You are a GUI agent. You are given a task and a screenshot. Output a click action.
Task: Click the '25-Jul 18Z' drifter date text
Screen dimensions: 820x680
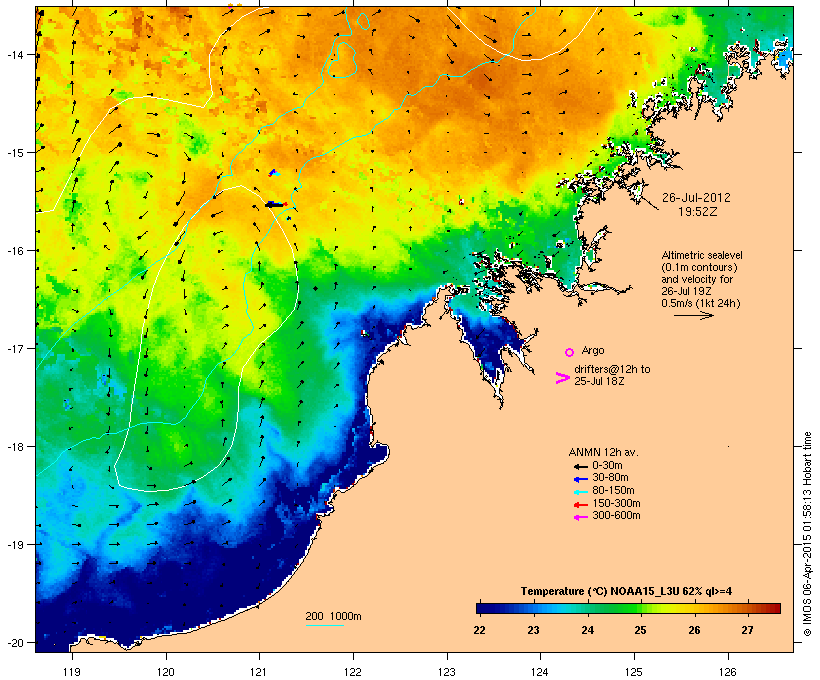tap(599, 381)
